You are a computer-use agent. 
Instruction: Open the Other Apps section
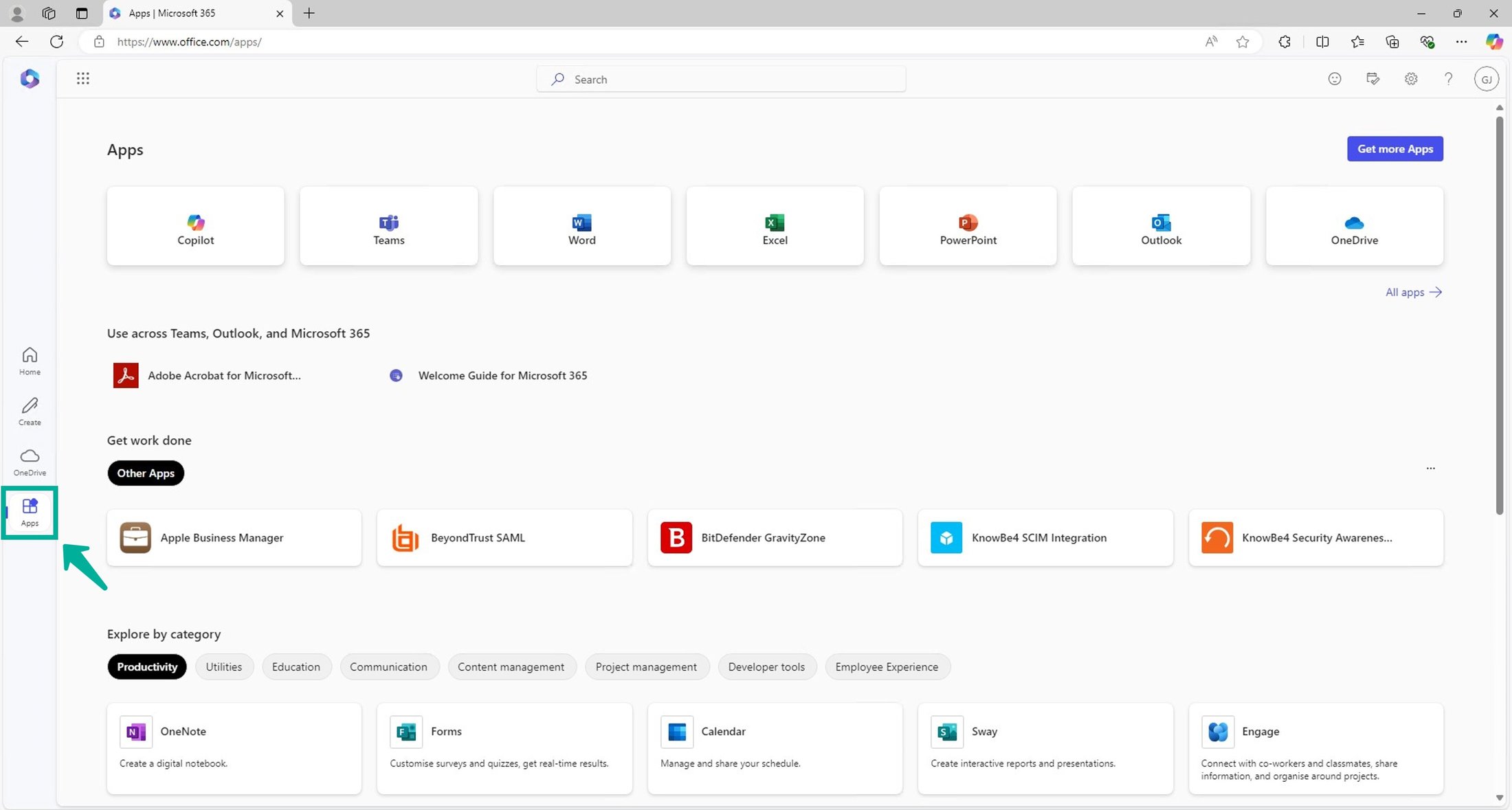point(145,473)
